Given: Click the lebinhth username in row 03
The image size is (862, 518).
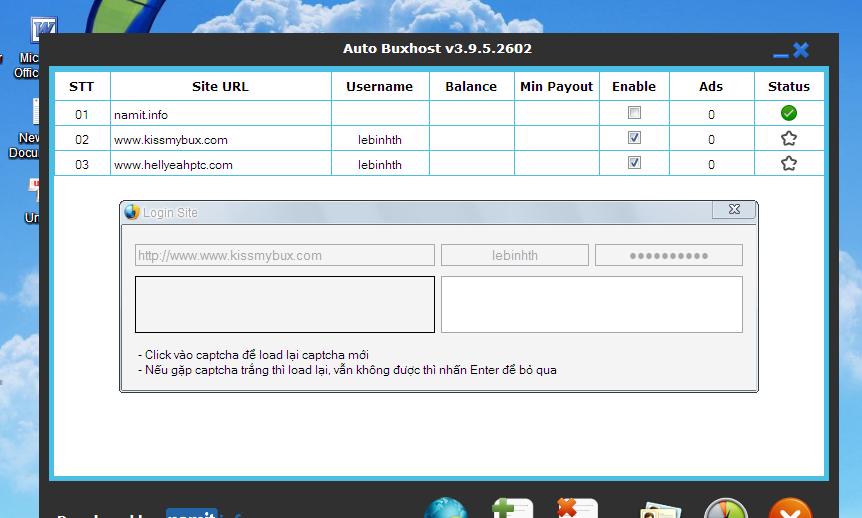Looking at the screenshot, I should pyautogui.click(x=380, y=164).
